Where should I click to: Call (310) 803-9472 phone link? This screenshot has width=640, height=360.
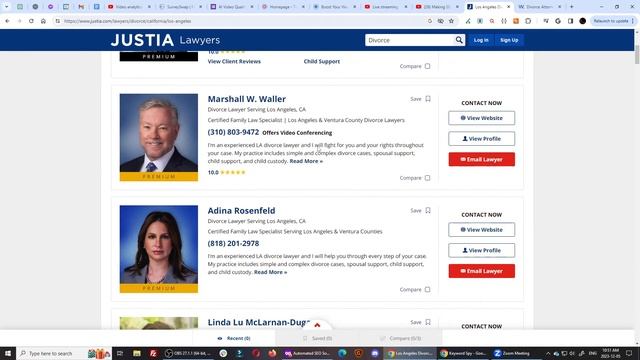tap(233, 132)
